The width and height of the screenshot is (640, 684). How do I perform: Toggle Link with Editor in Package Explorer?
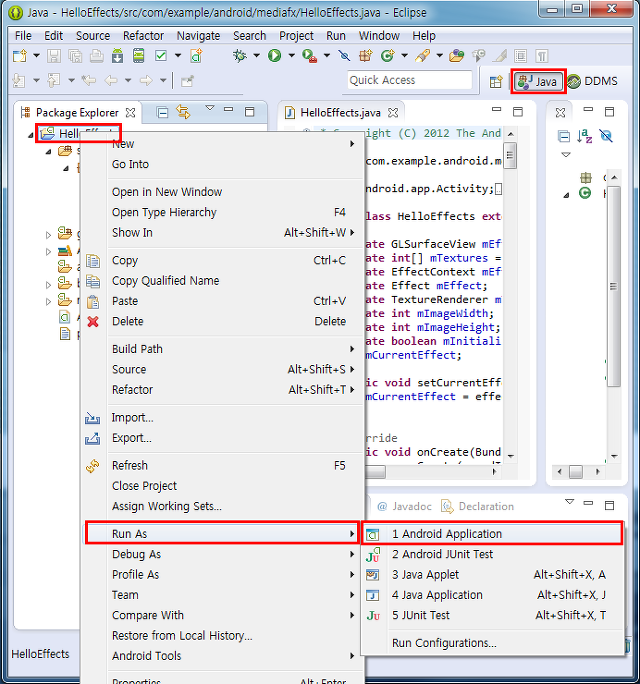[x=183, y=112]
